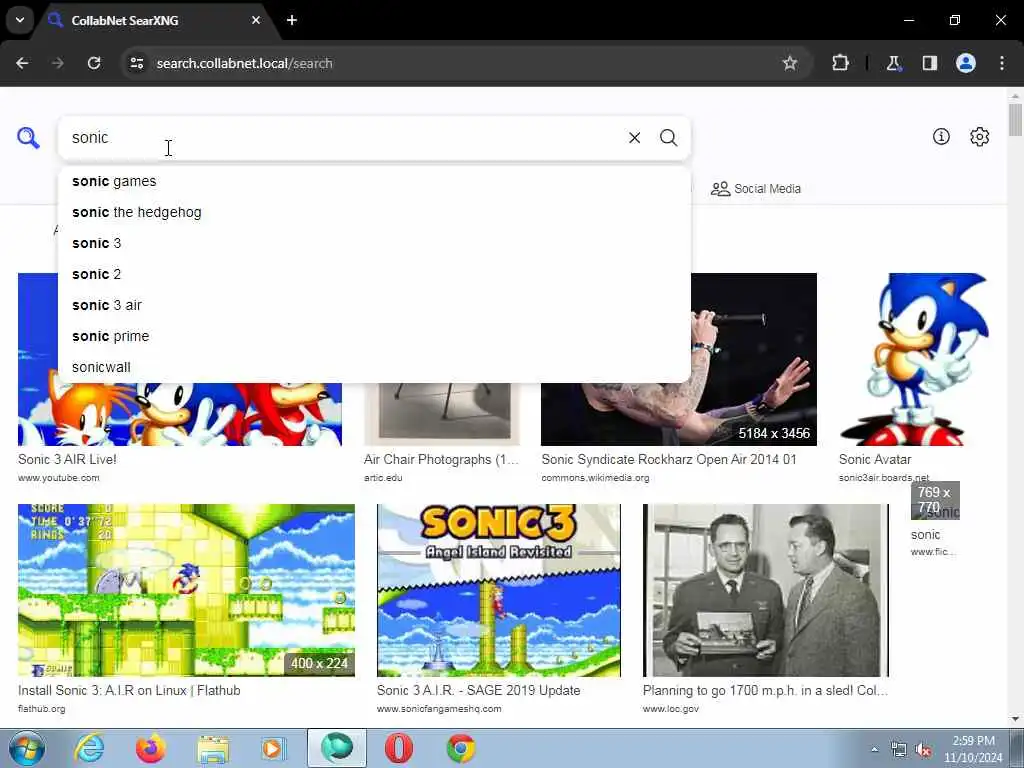Image resolution: width=1024 pixels, height=768 pixels.
Task: Bookmark this page with star icon
Action: pyautogui.click(x=790, y=63)
